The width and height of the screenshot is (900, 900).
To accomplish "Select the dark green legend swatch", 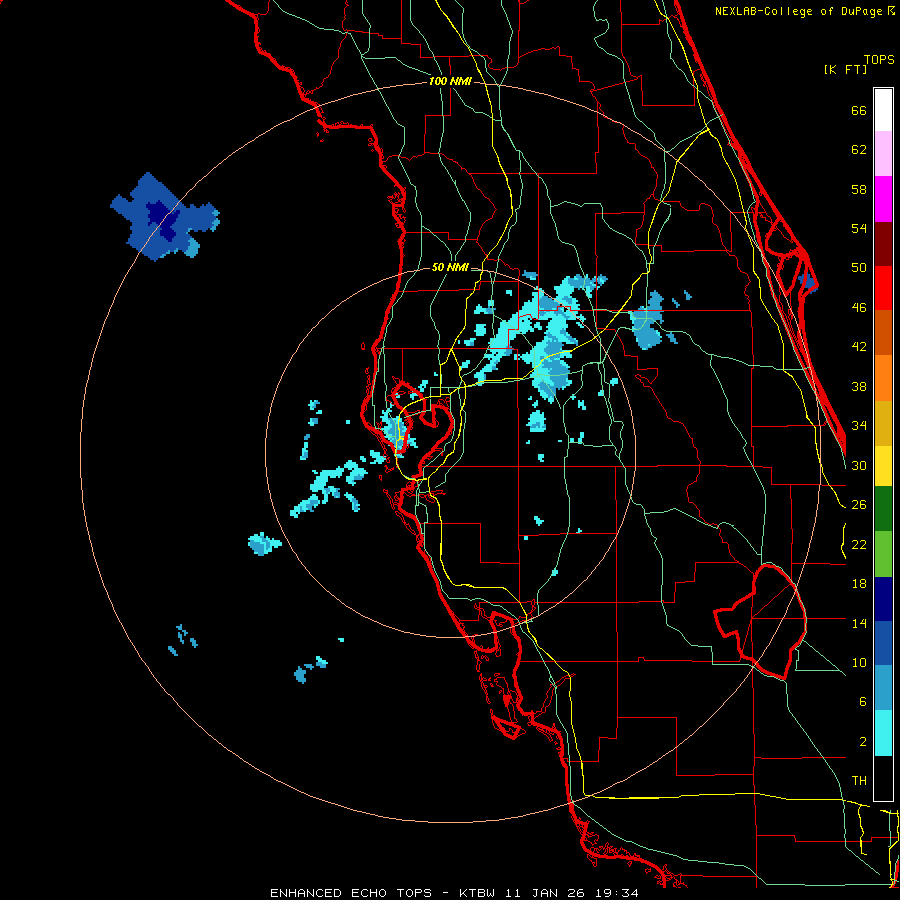I will coord(883,509).
